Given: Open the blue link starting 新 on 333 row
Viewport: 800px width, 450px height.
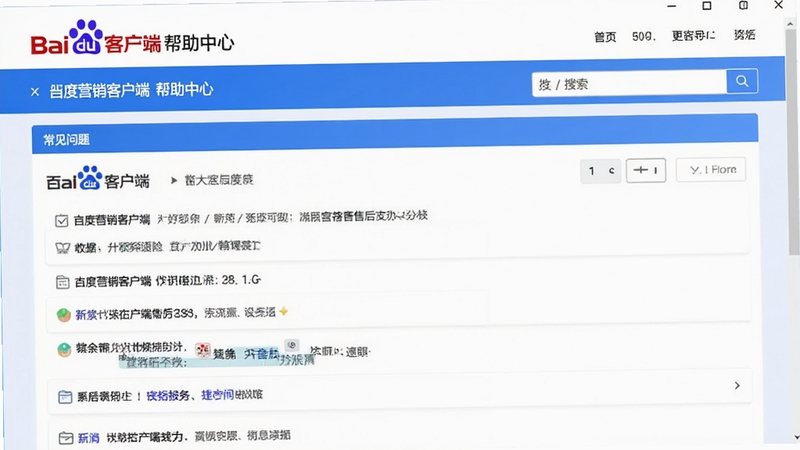Looking at the screenshot, I should 86,315.
